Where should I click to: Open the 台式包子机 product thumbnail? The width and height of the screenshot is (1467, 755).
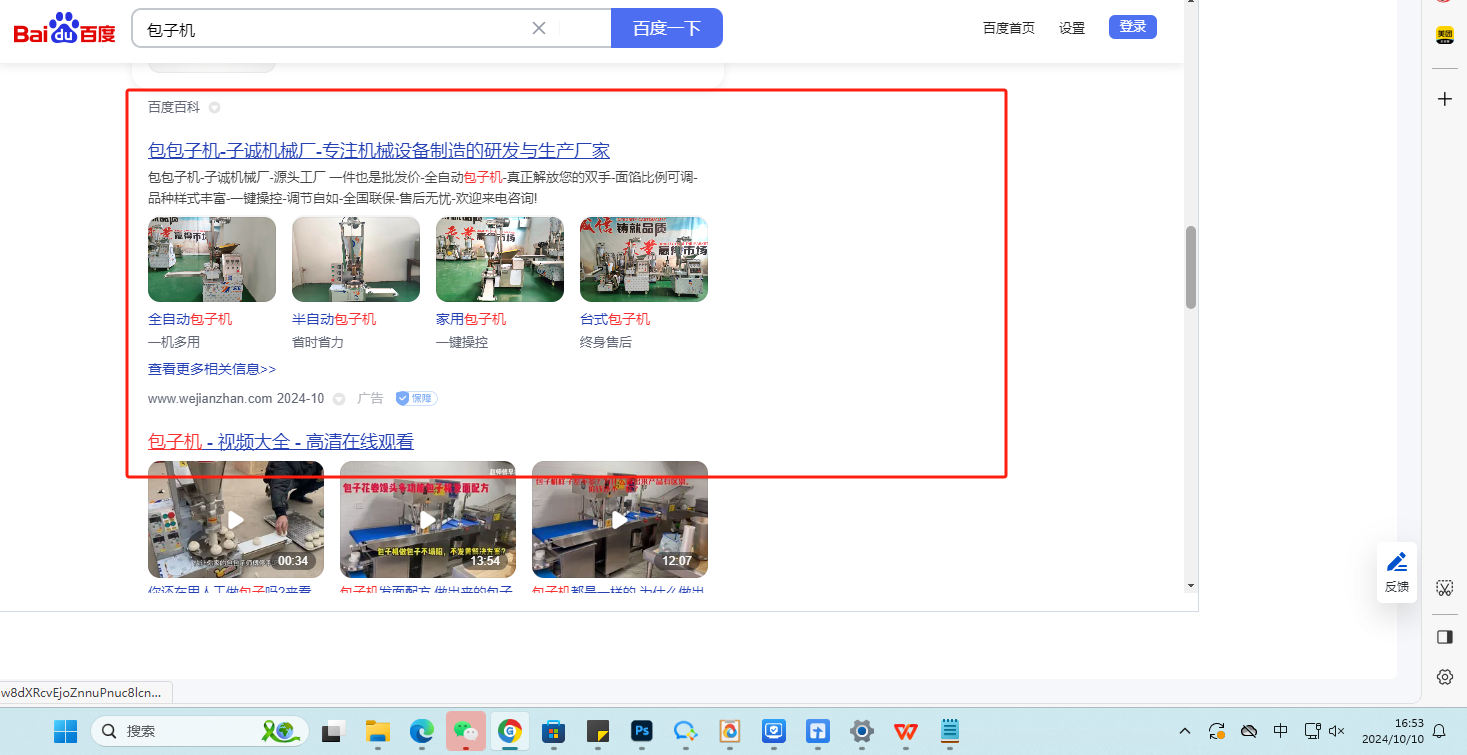tap(644, 259)
